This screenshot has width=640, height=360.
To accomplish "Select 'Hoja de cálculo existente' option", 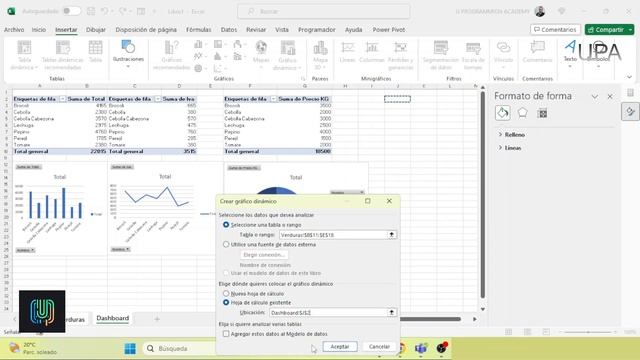I will pos(226,302).
